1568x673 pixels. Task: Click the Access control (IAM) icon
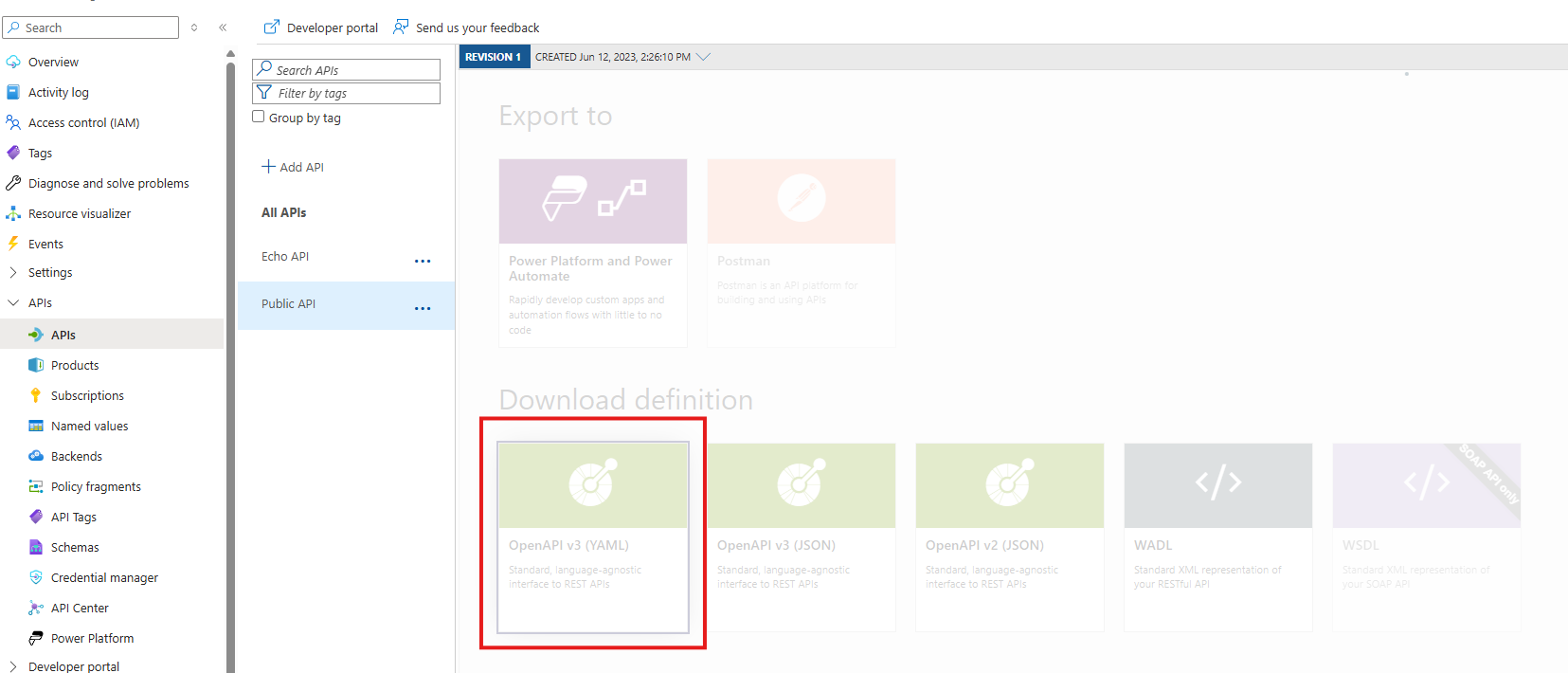pyautogui.click(x=13, y=122)
